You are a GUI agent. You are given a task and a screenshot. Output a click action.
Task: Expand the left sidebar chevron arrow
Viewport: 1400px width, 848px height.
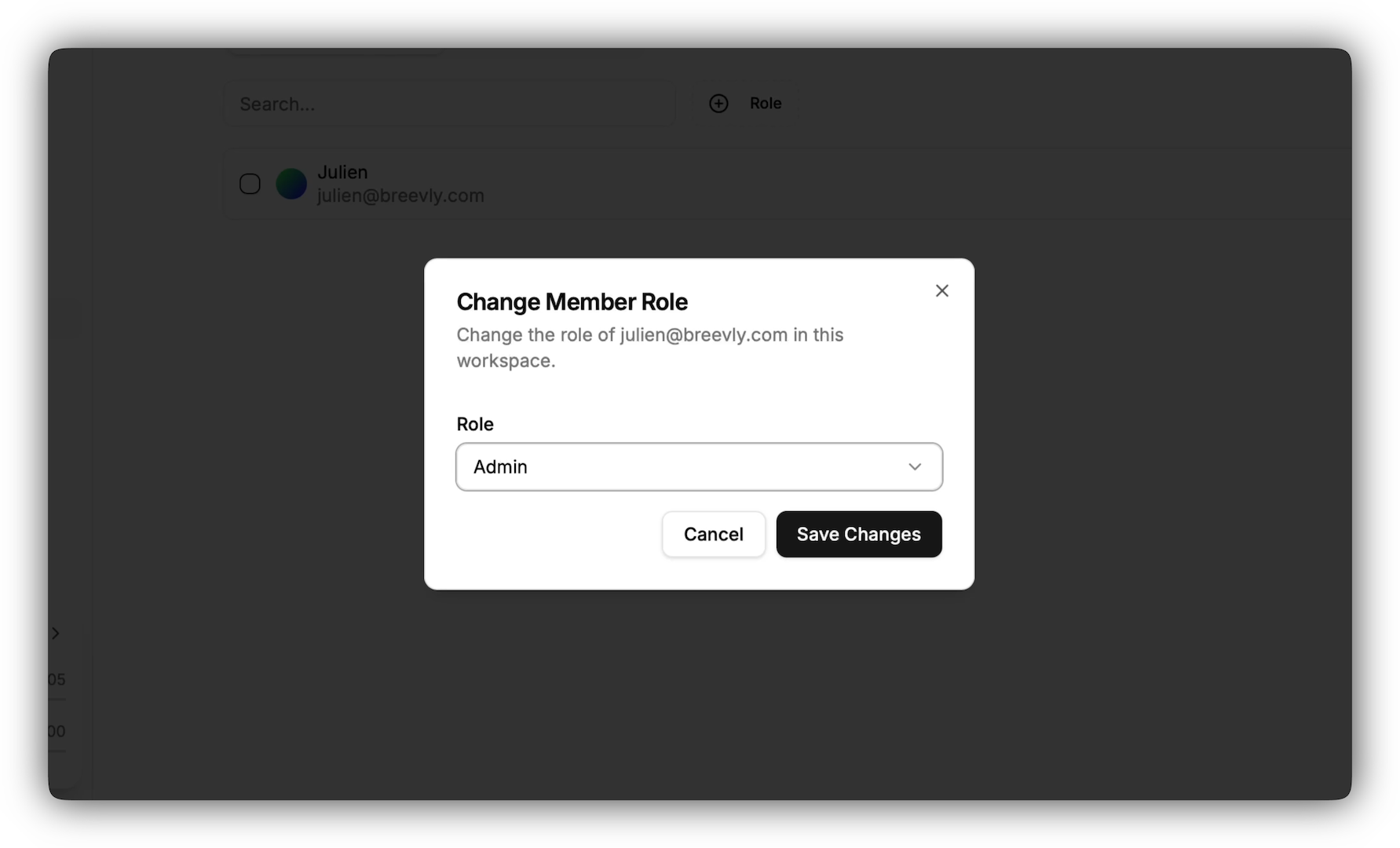56,633
